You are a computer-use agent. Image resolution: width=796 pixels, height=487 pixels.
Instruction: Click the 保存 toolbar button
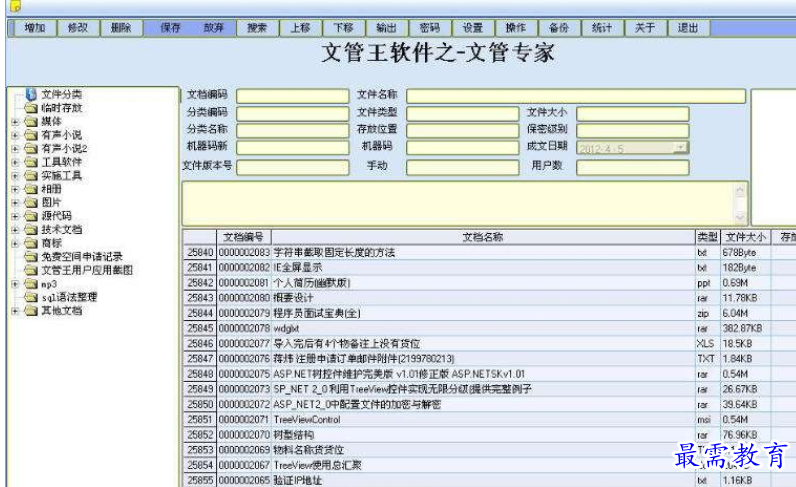170,28
